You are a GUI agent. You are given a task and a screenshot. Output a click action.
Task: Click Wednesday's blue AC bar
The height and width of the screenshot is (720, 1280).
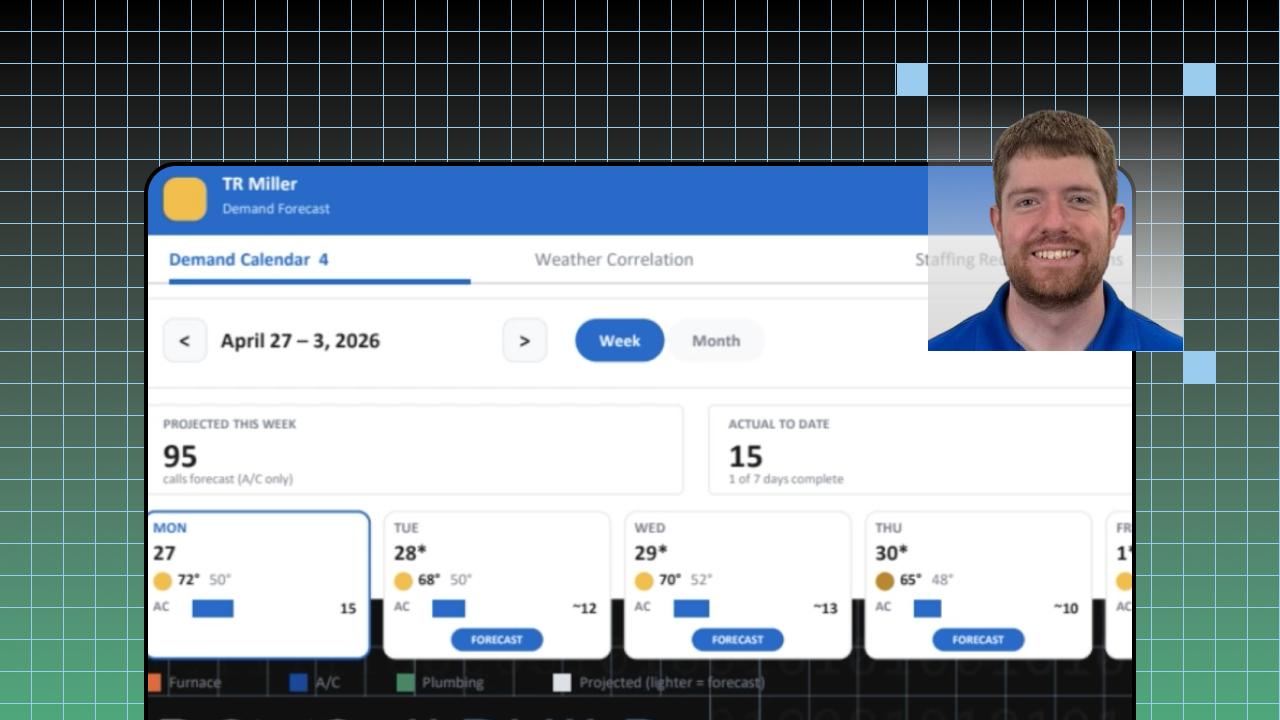691,608
